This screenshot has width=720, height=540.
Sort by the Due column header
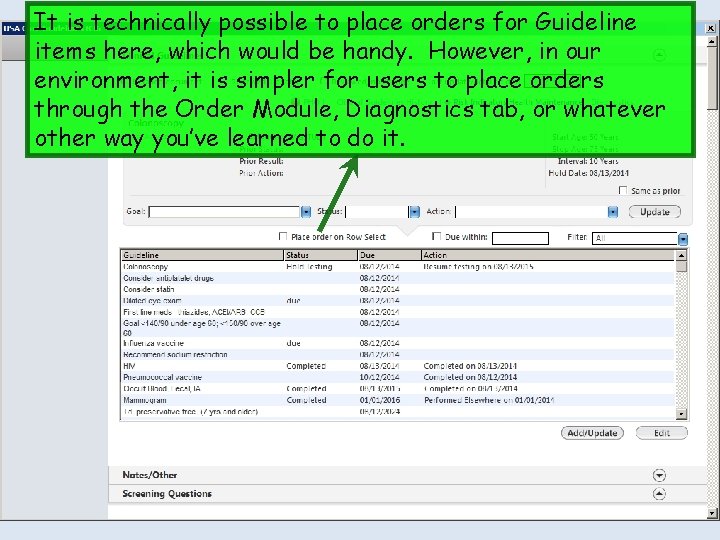(x=389, y=255)
